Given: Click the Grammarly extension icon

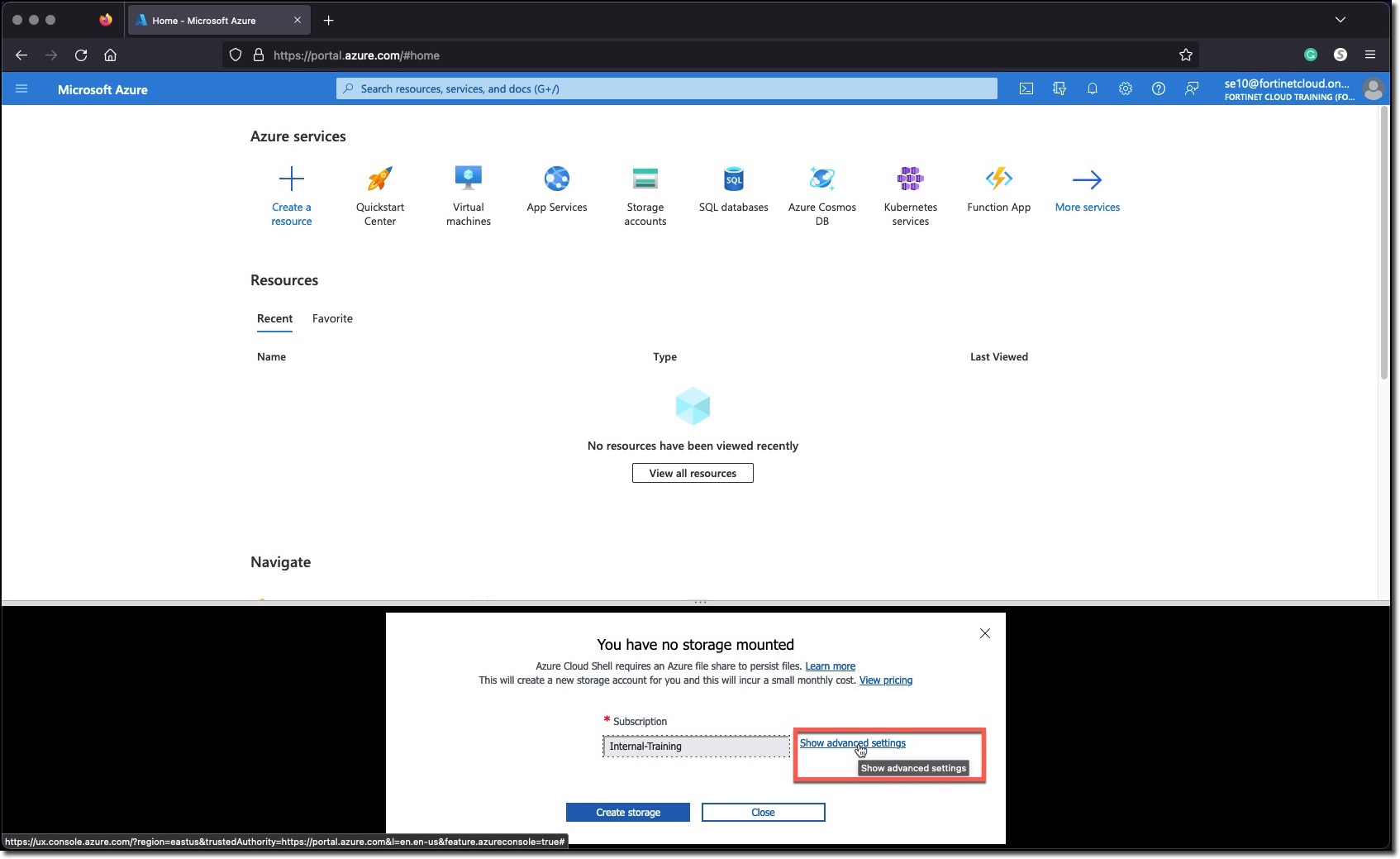Looking at the screenshot, I should pyautogui.click(x=1311, y=55).
